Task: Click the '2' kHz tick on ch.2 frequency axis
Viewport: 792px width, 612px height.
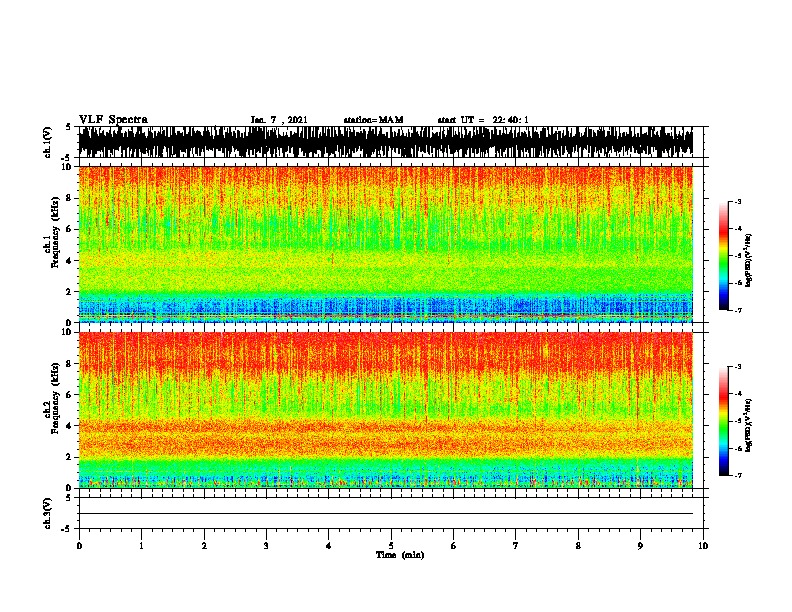Action: tap(69, 457)
